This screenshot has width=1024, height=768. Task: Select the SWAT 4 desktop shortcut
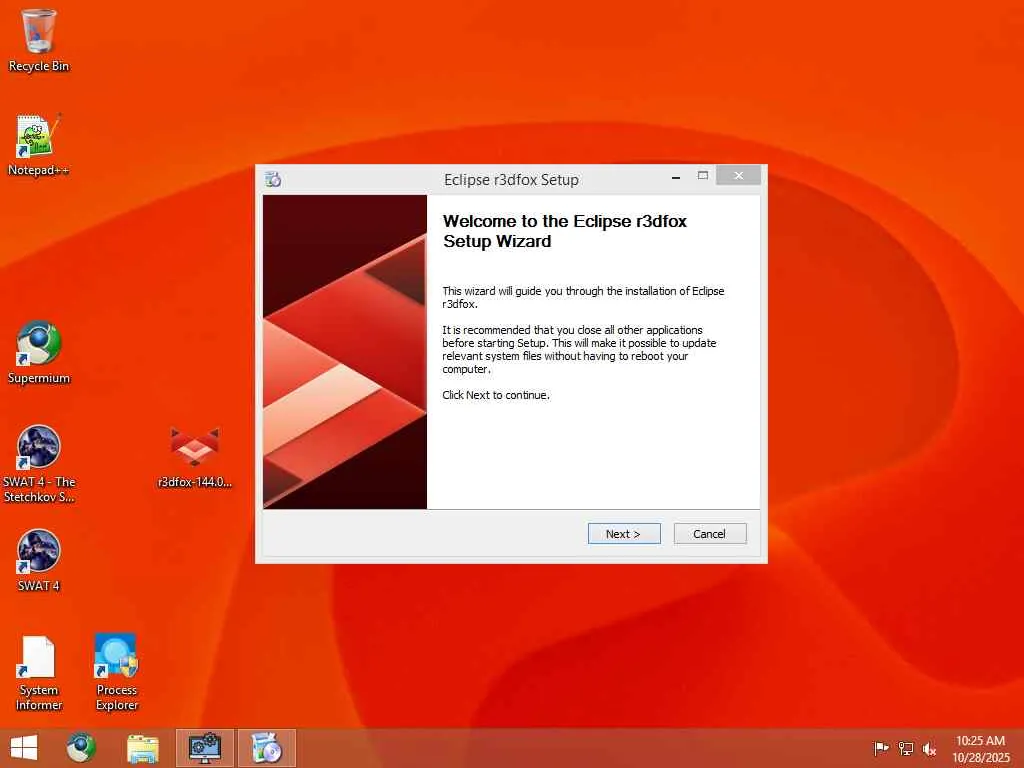pos(39,560)
